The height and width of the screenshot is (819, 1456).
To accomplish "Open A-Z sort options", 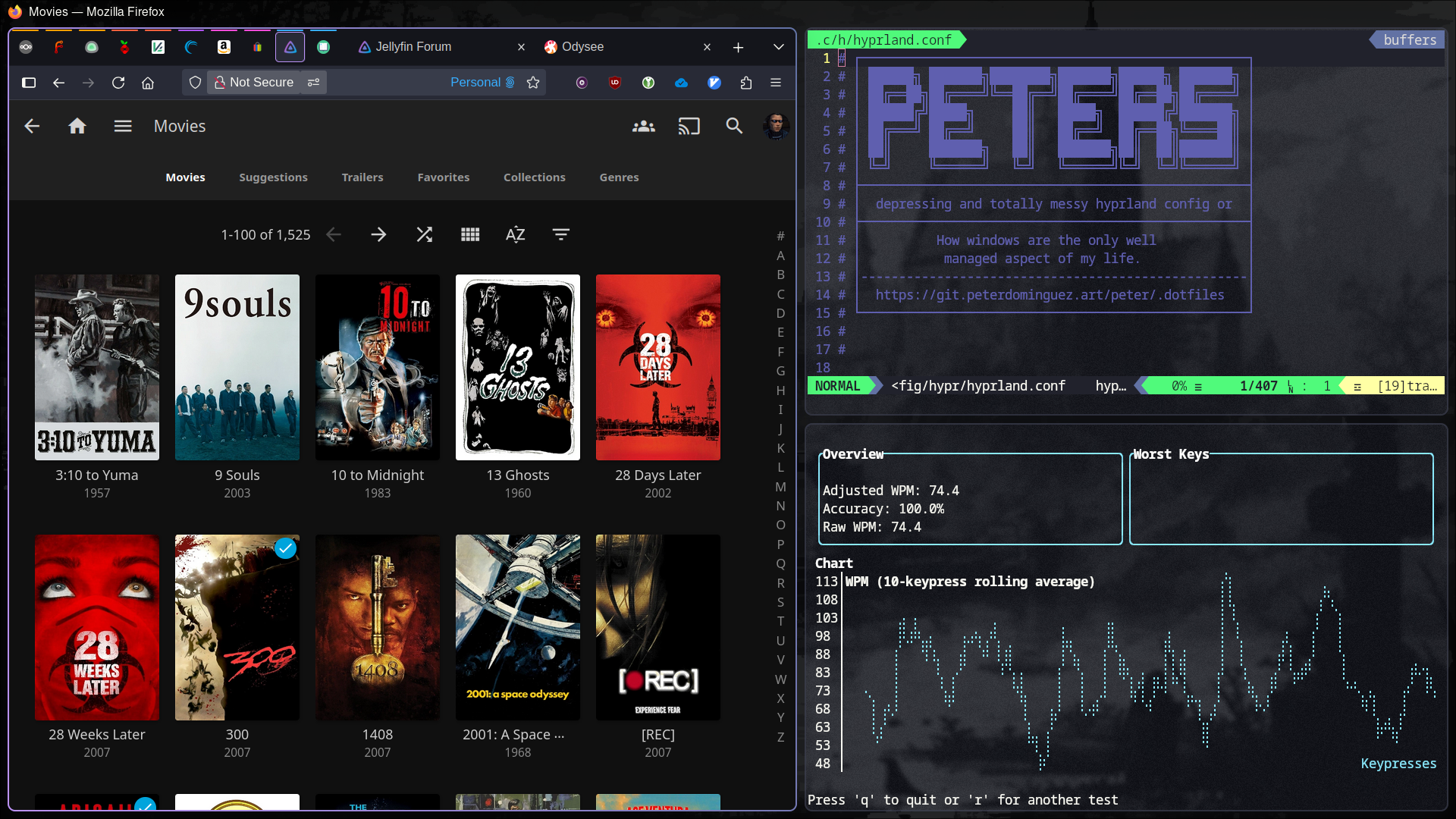I will 516,235.
